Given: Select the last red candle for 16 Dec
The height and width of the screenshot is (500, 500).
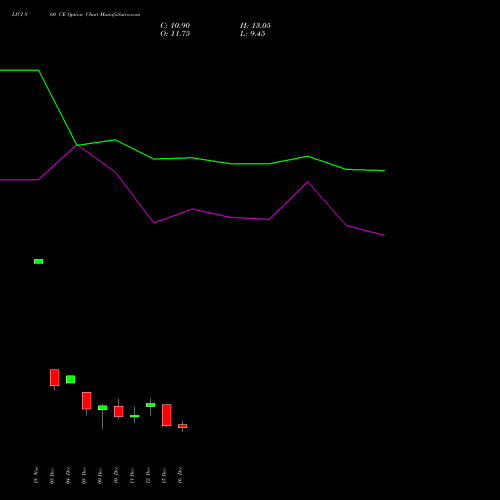Looking at the screenshot, I should coord(183,426).
